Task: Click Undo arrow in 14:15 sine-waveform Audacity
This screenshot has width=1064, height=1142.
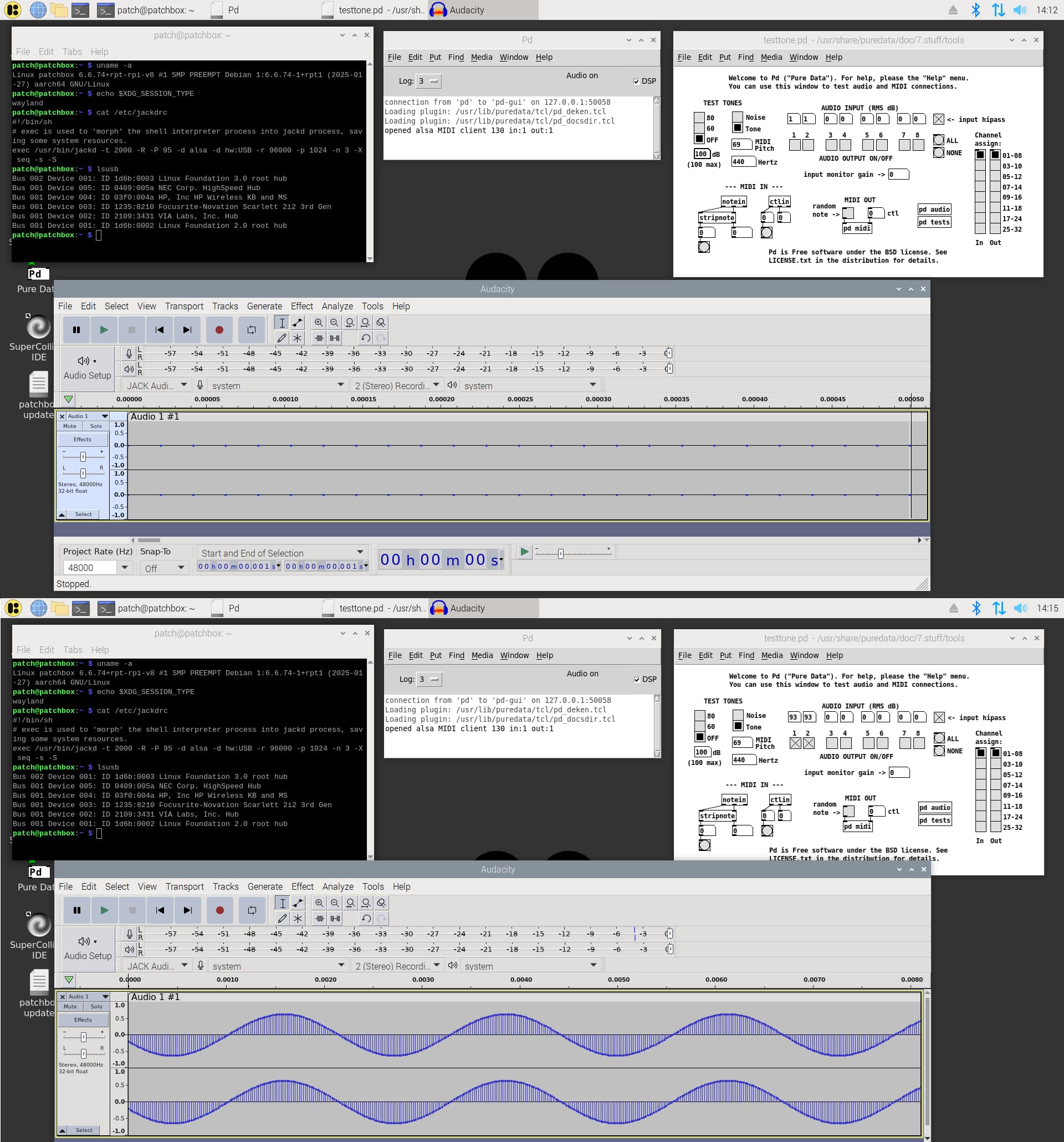Action: coord(366,918)
